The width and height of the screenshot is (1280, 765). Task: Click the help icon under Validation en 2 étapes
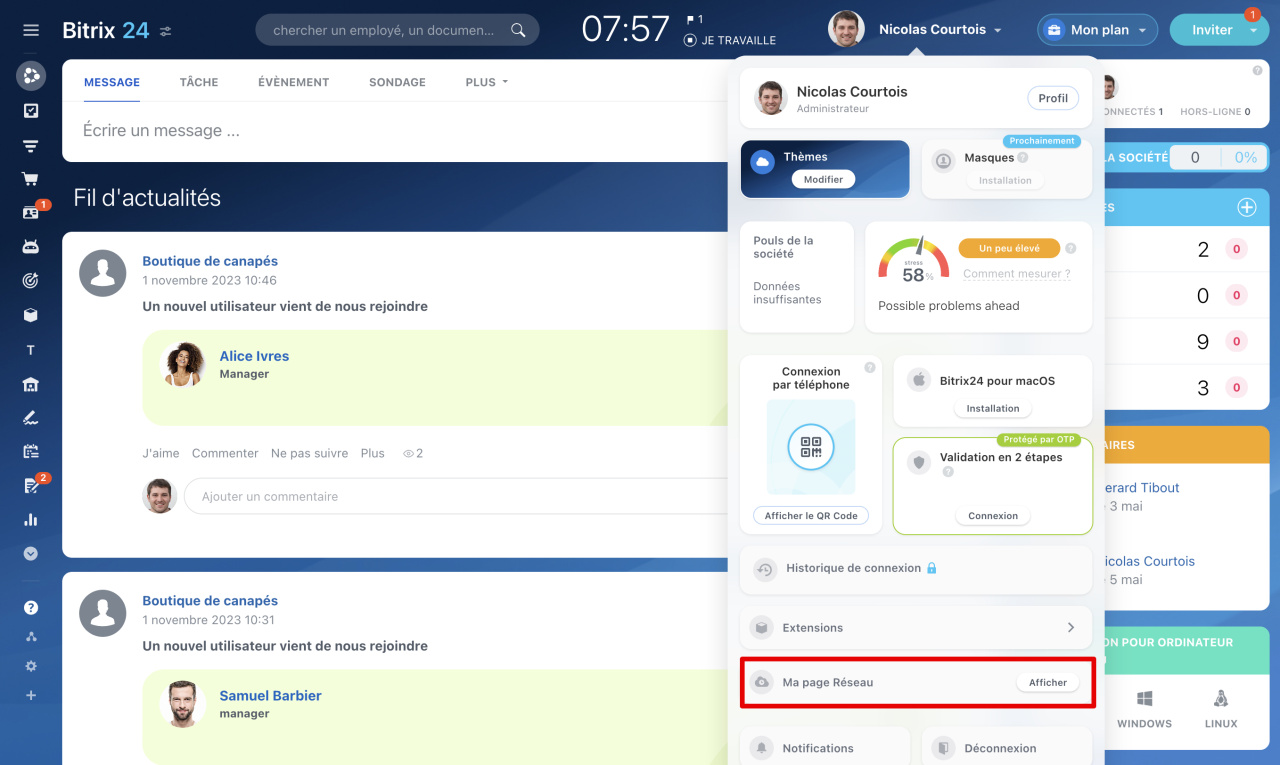click(948, 472)
